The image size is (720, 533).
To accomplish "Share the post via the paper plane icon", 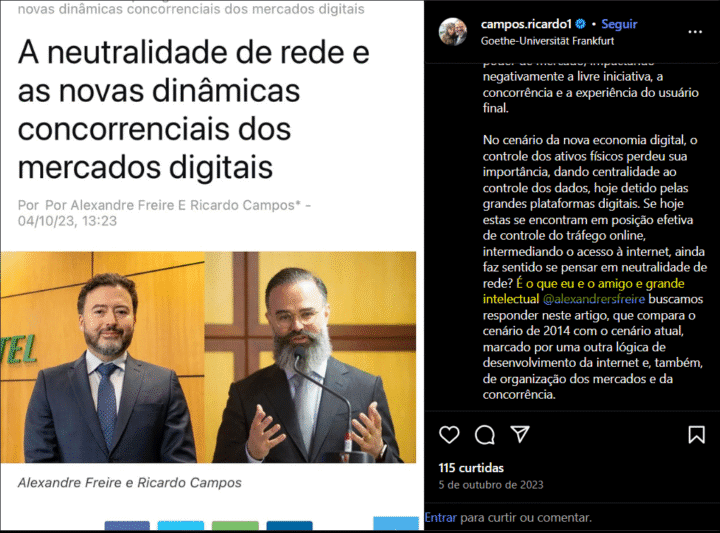I will click(x=520, y=434).
